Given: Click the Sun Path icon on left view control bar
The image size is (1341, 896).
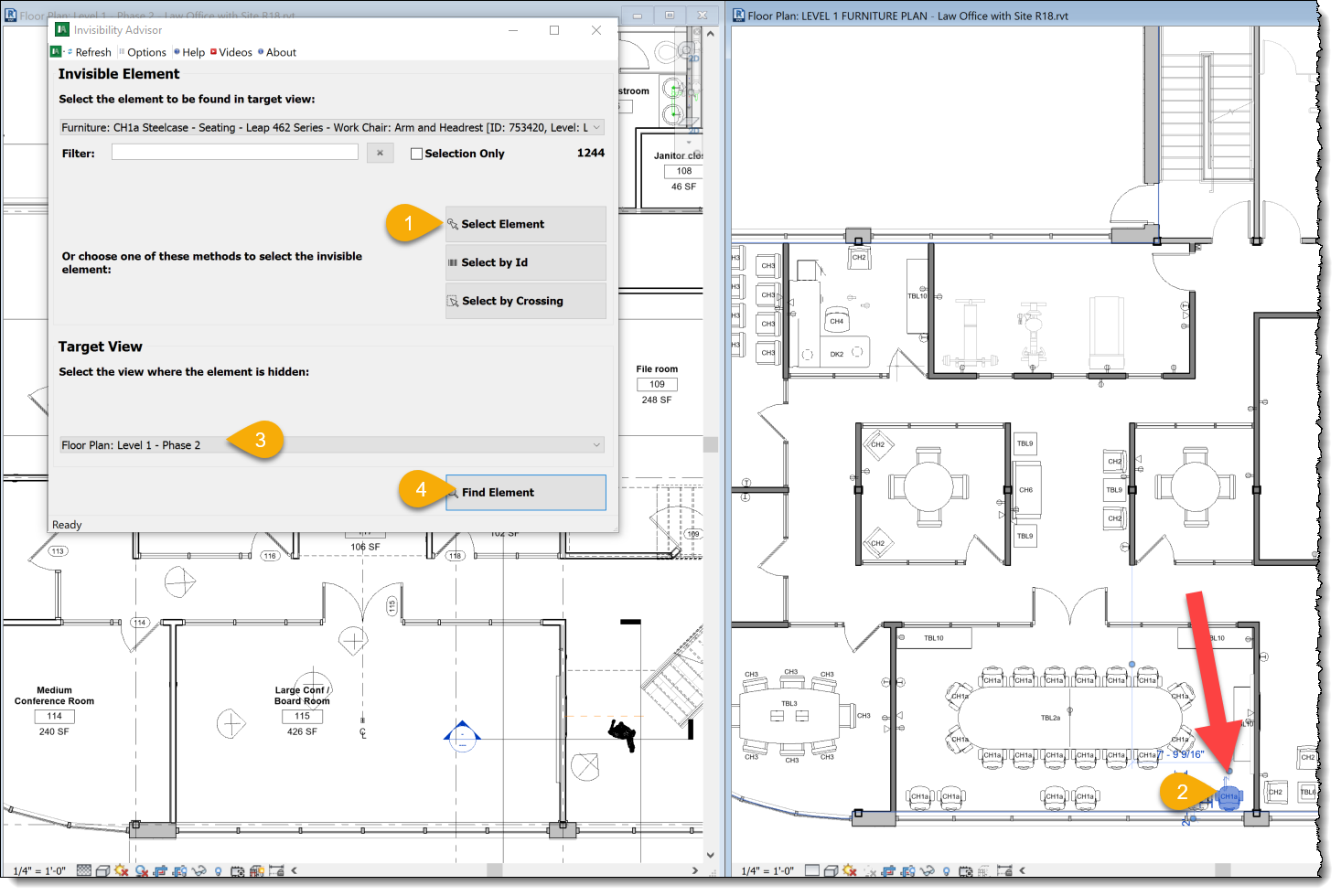Looking at the screenshot, I should tap(121, 870).
